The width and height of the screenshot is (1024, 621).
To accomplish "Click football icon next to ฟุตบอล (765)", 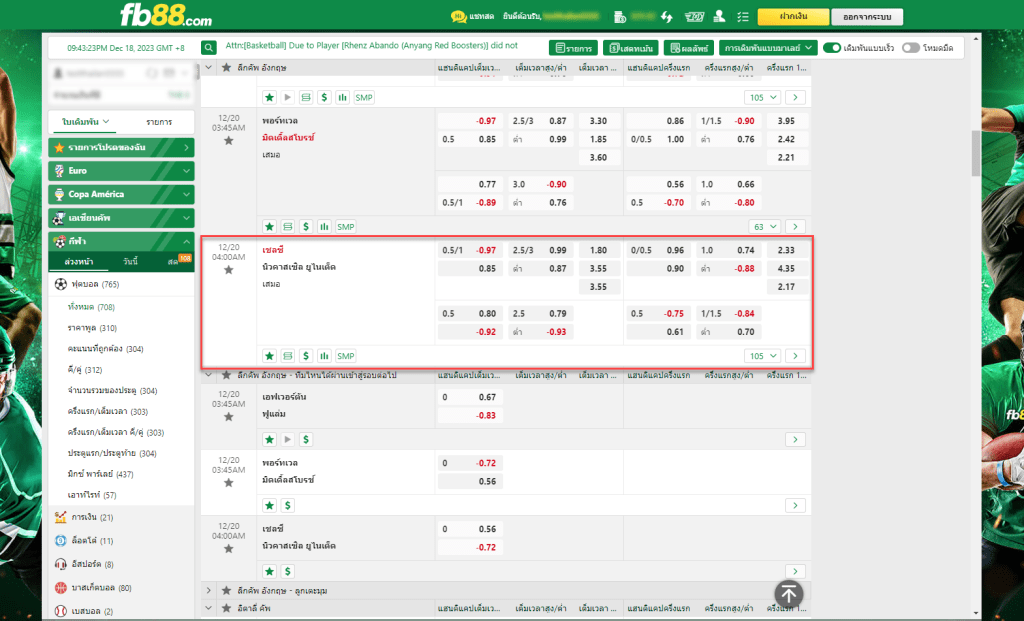I will [x=61, y=284].
